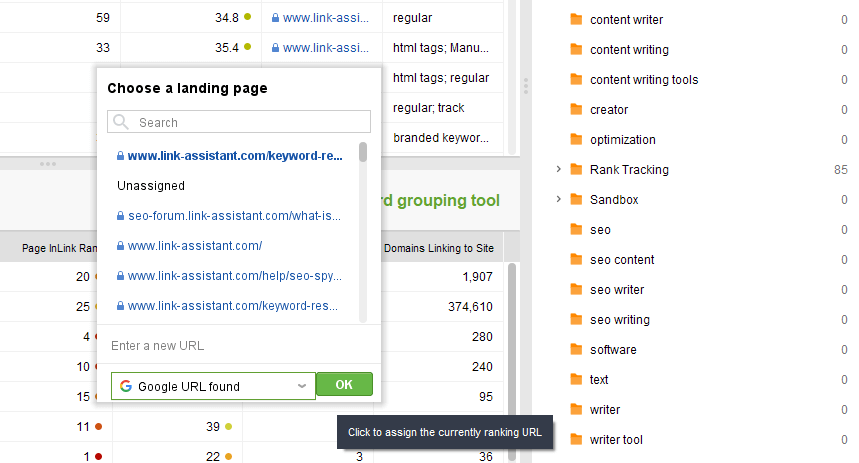Click the Page InLink Rank column header

[59, 248]
